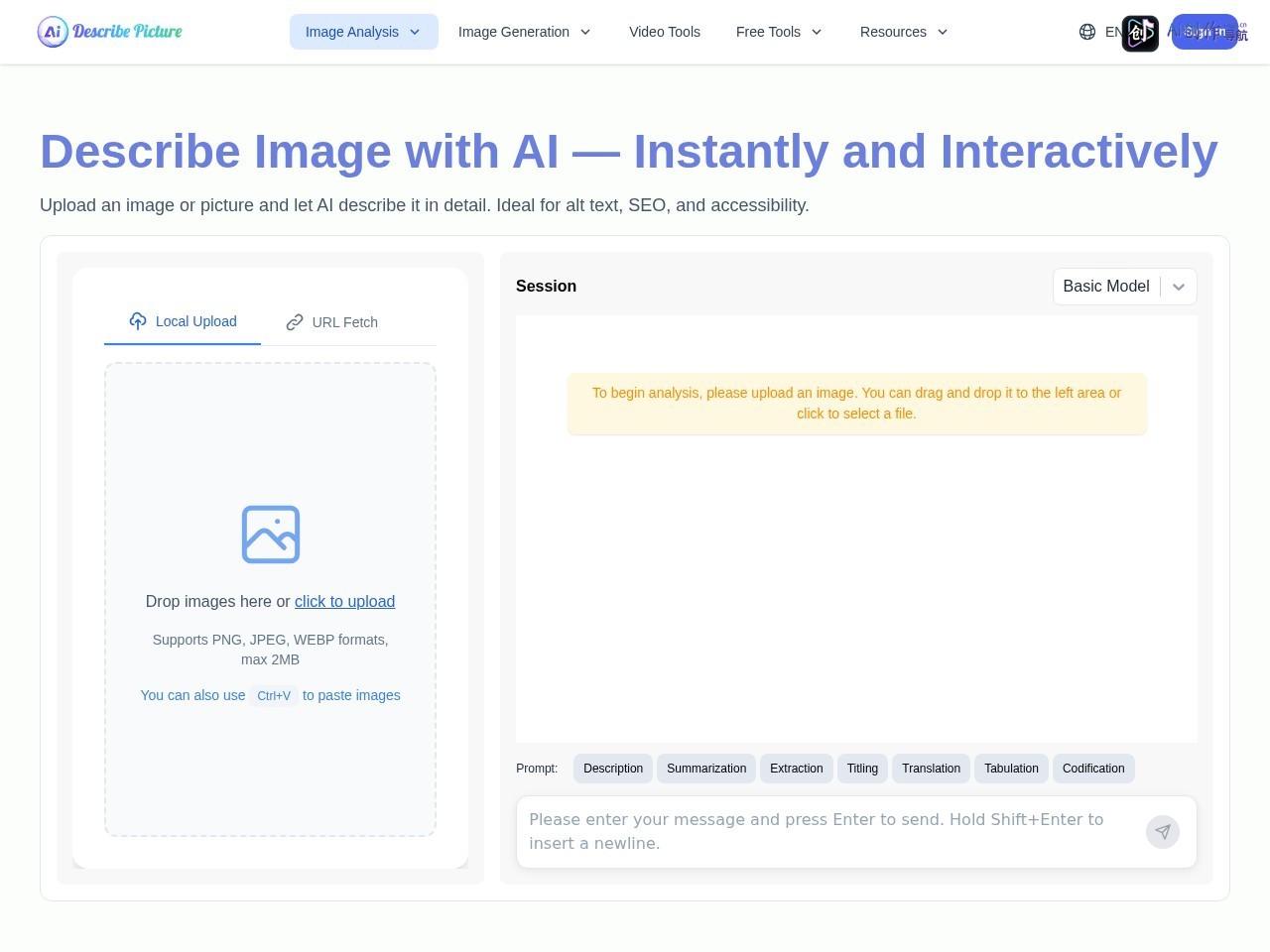Open the Basic Model dropdown
Viewport: 1270px width, 952px height.
coord(1125,287)
